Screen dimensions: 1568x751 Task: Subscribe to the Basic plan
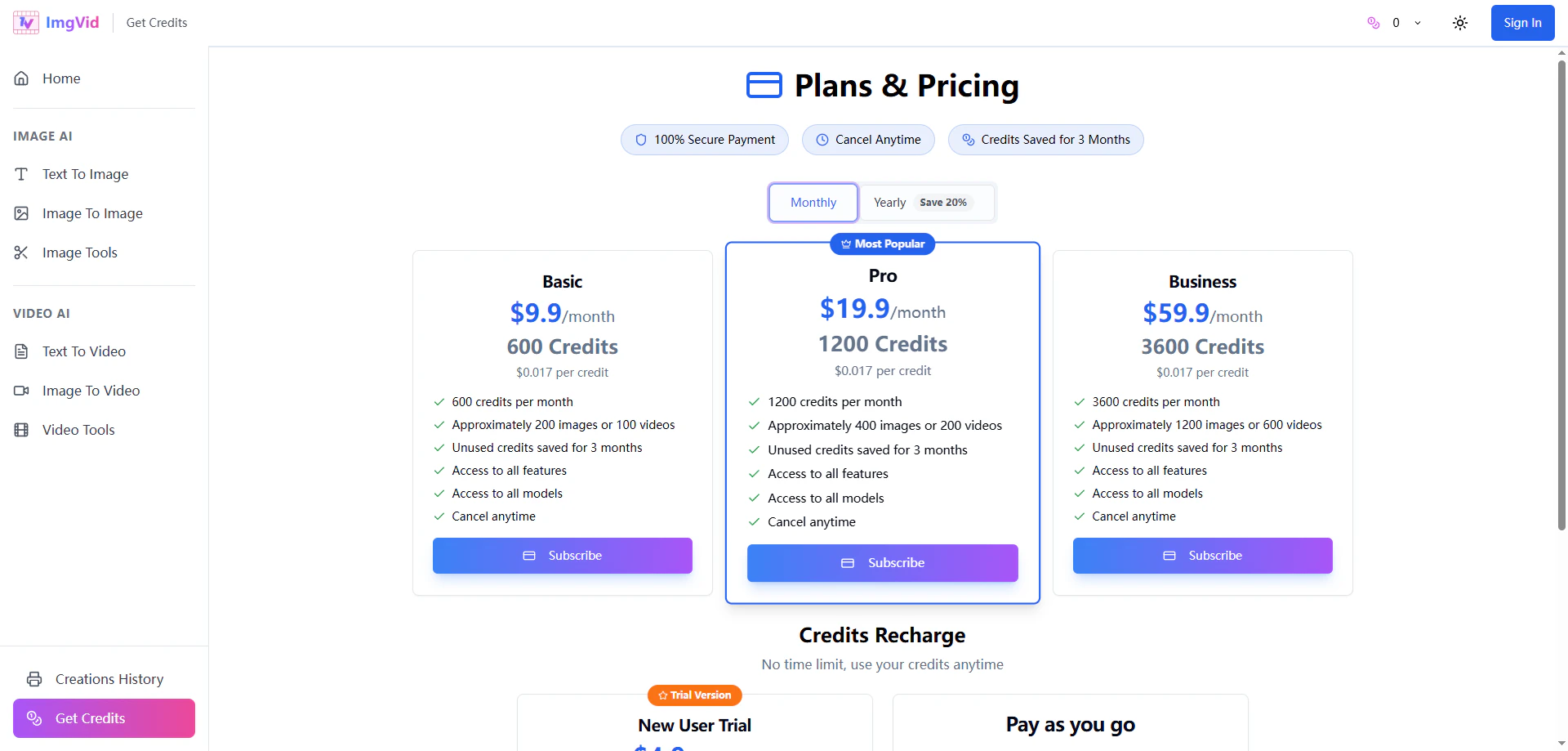pyautogui.click(x=562, y=556)
